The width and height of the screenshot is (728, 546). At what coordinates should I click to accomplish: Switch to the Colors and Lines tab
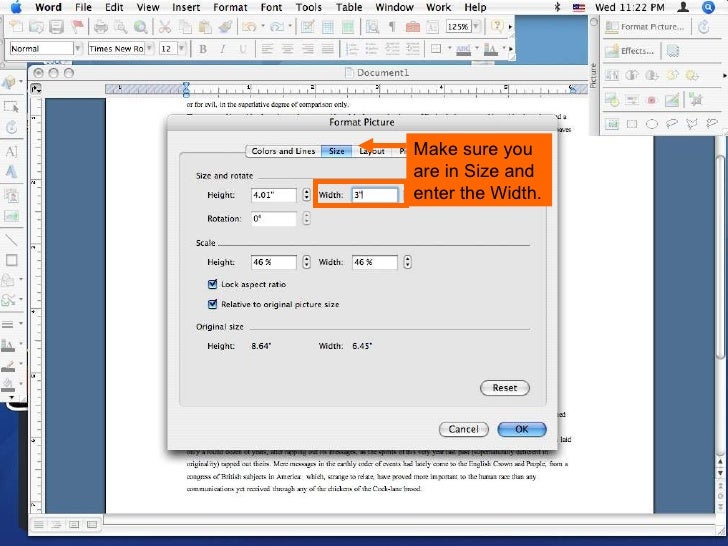[283, 151]
